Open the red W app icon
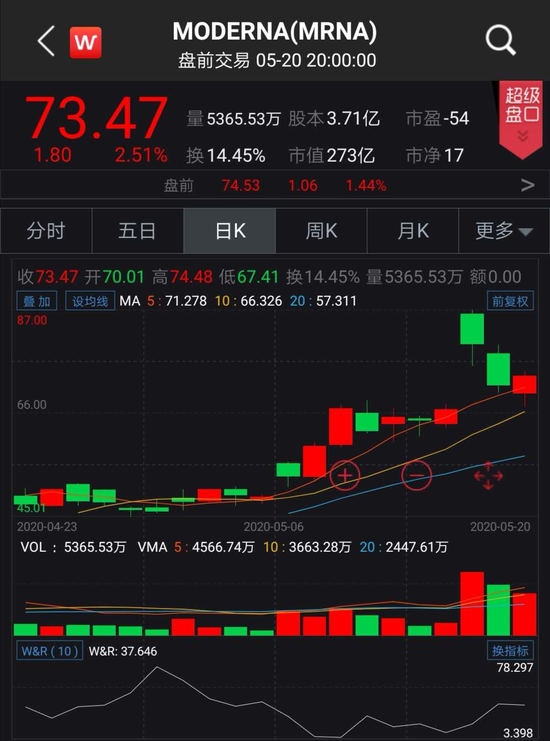 pyautogui.click(x=86, y=43)
